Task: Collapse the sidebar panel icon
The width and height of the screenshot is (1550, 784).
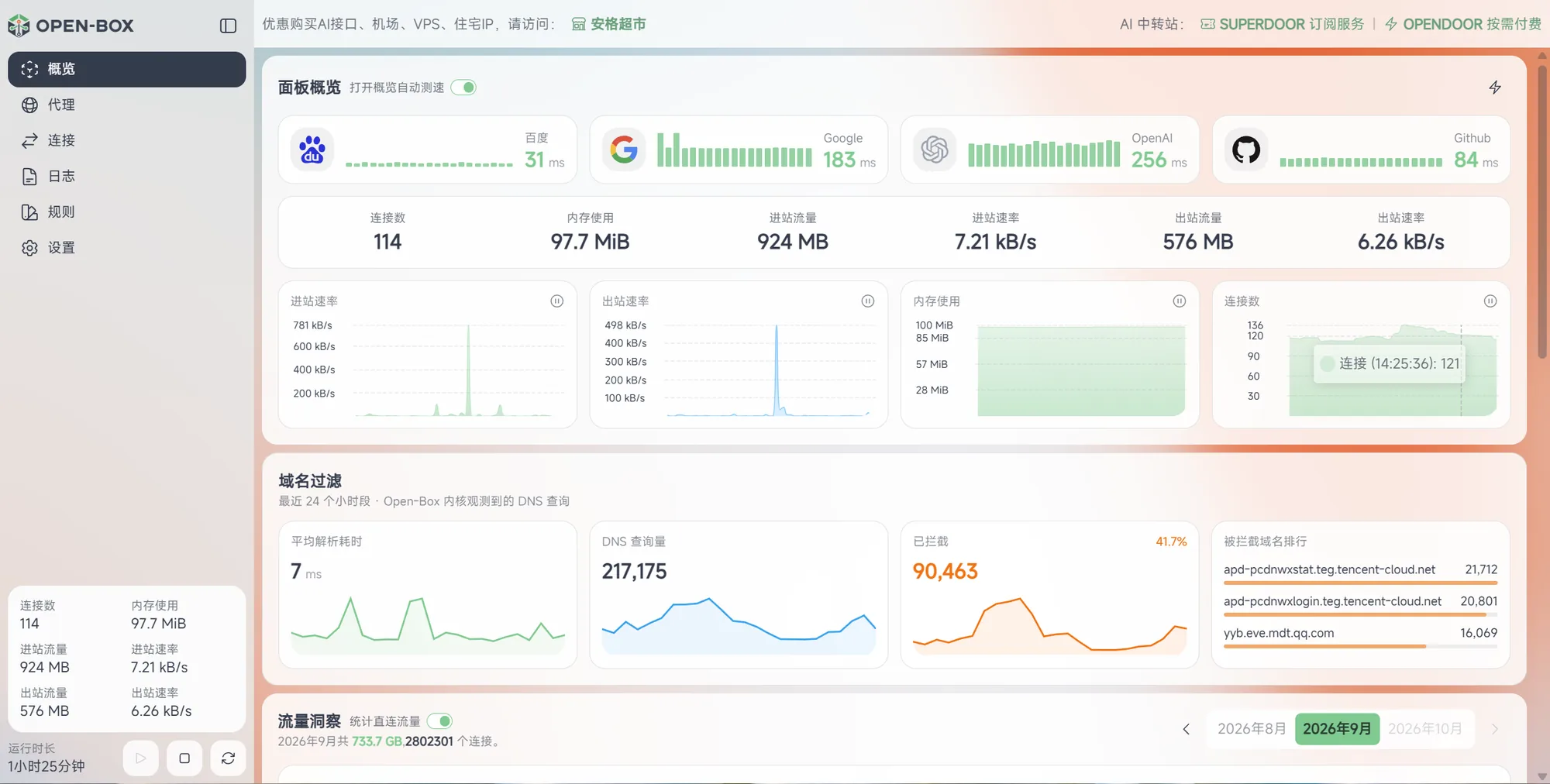Action: (x=228, y=26)
